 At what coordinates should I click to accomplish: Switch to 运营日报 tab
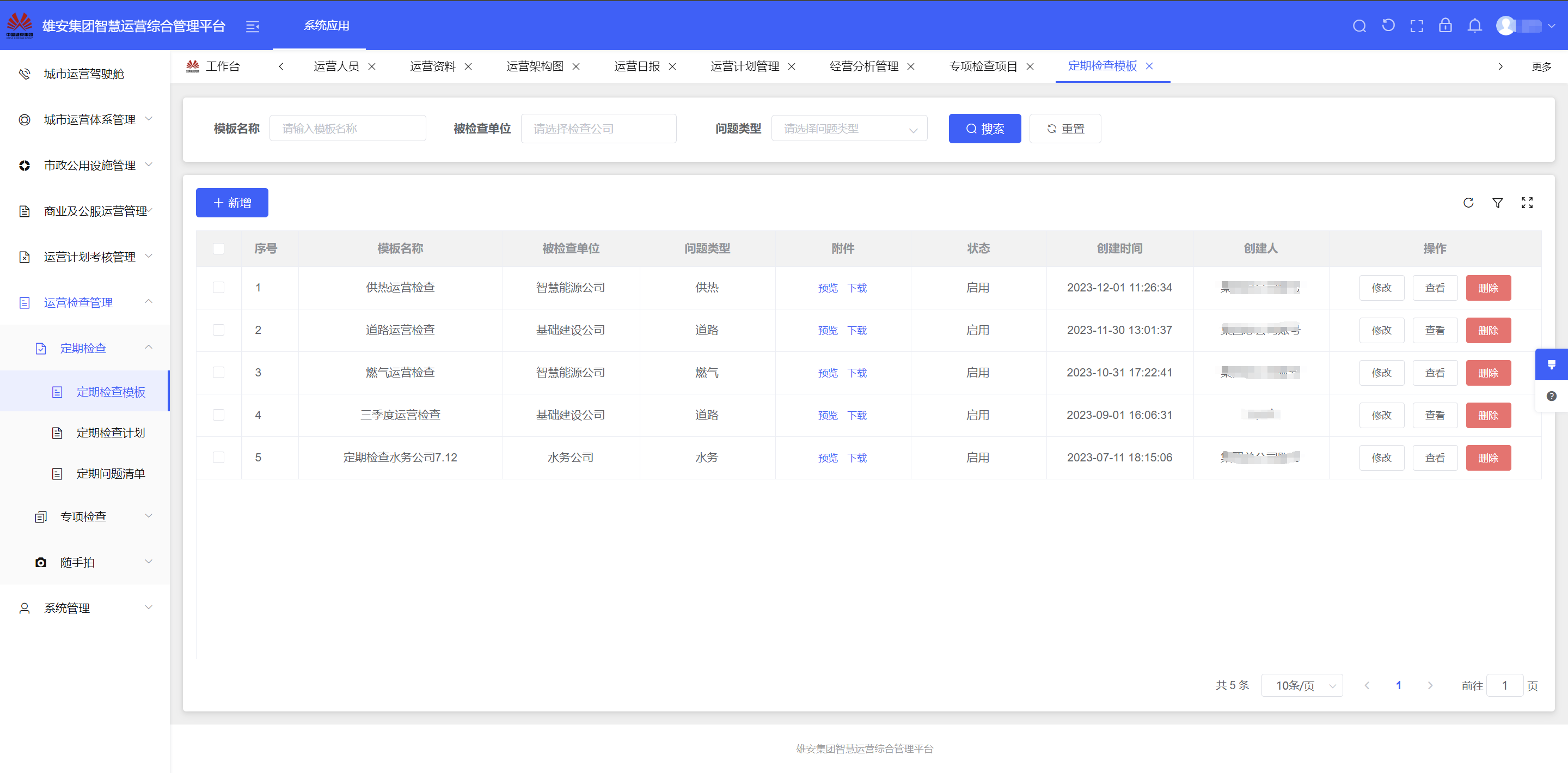pos(636,66)
